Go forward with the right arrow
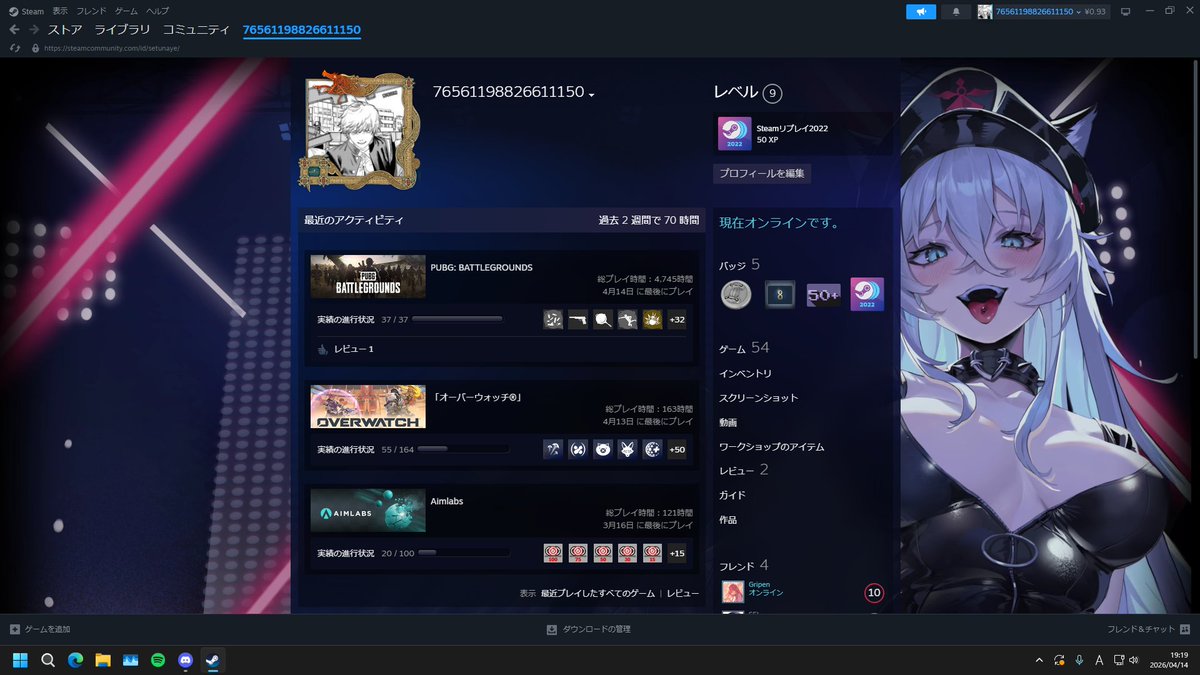The image size is (1200, 675). pyautogui.click(x=34, y=30)
